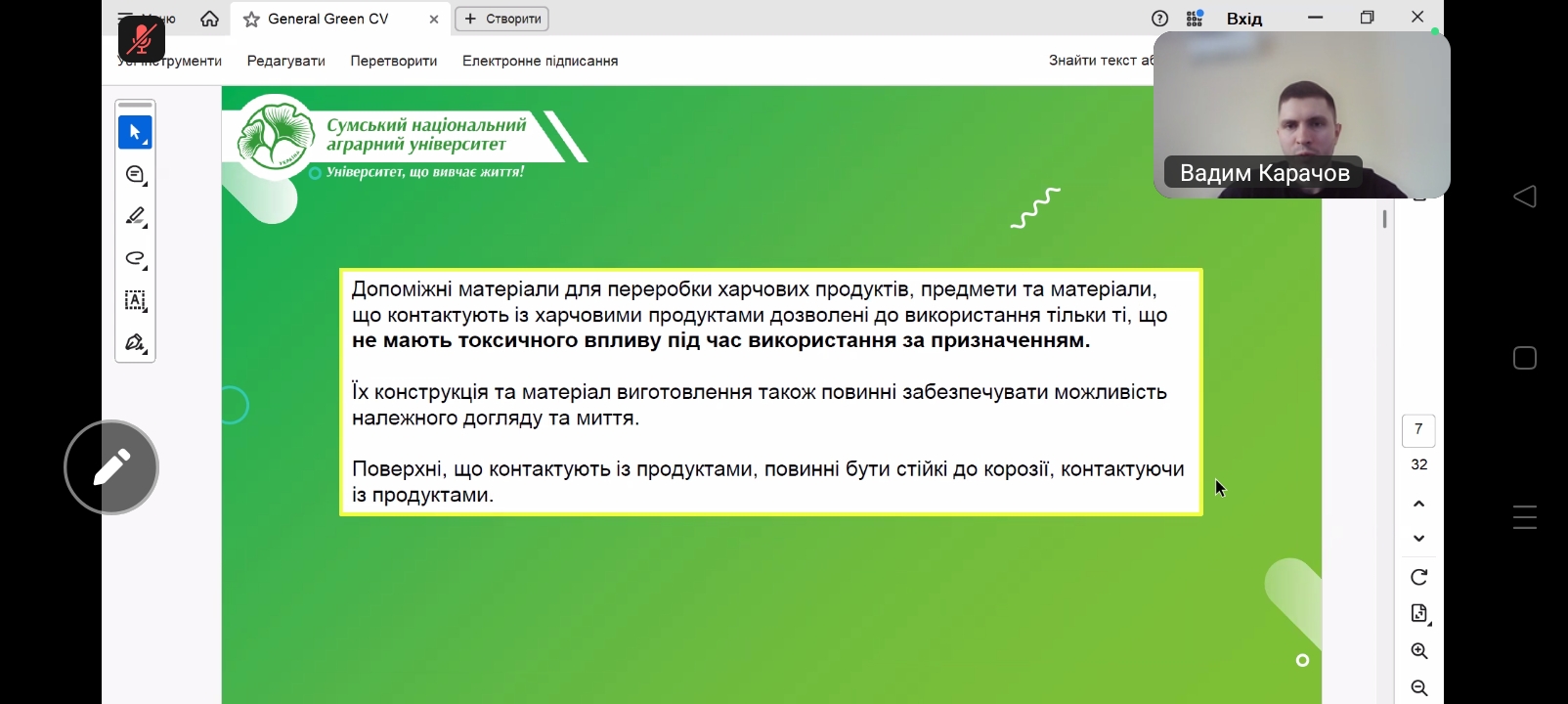This screenshot has height=704, width=1568.
Task: Zoom in with the magnifier plus icon
Action: 1419,651
